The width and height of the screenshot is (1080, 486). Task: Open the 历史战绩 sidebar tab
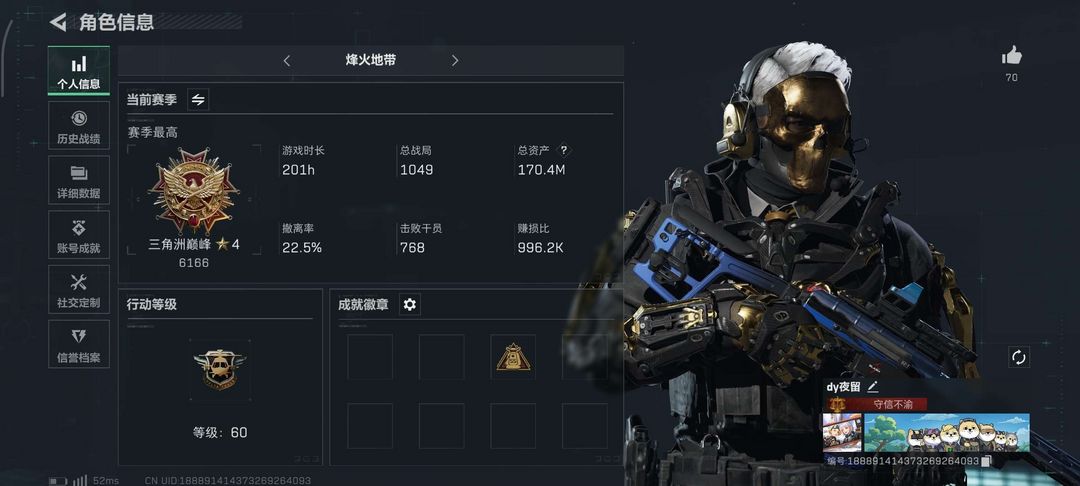[x=79, y=125]
